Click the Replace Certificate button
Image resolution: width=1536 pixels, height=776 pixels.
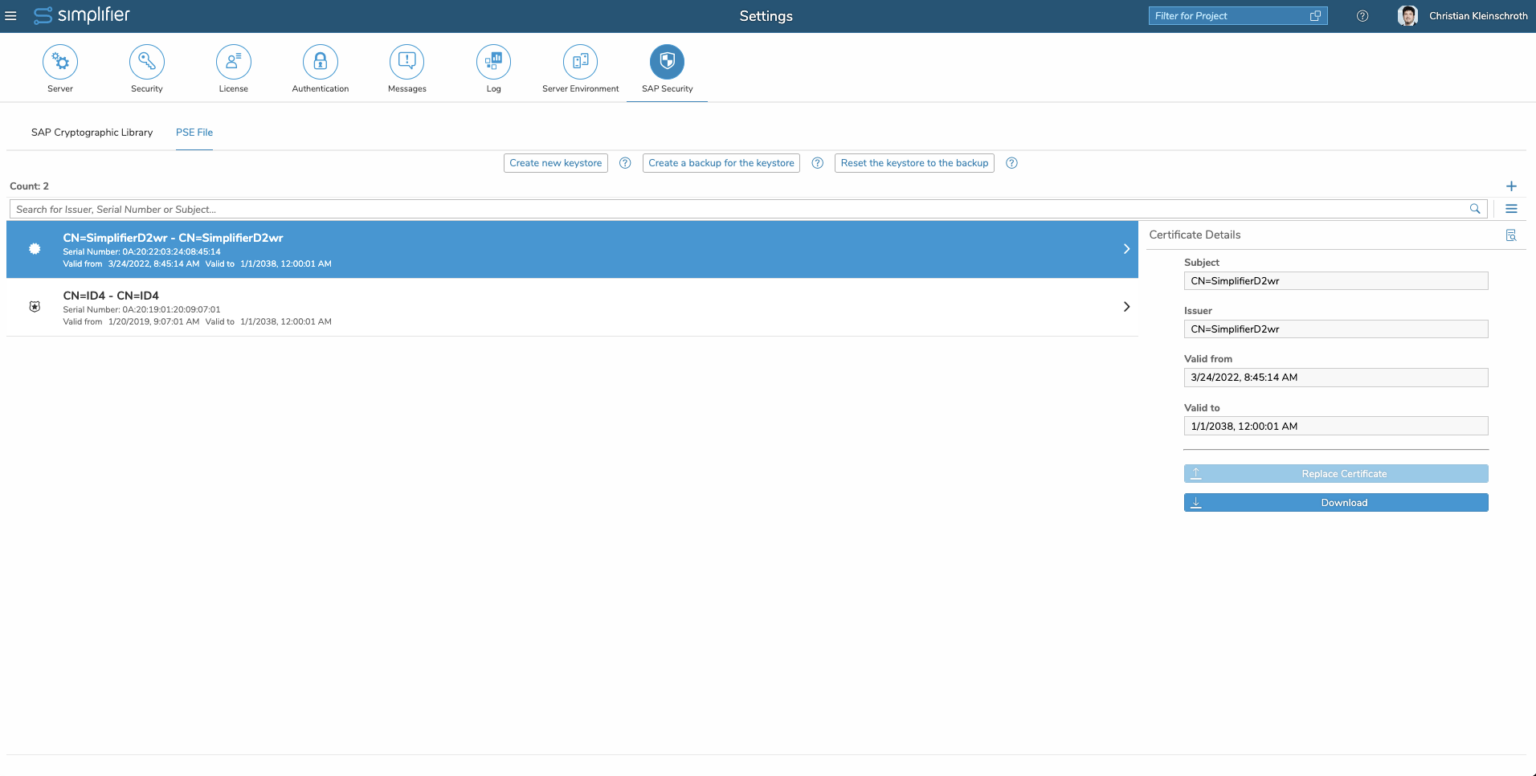[x=1336, y=474]
